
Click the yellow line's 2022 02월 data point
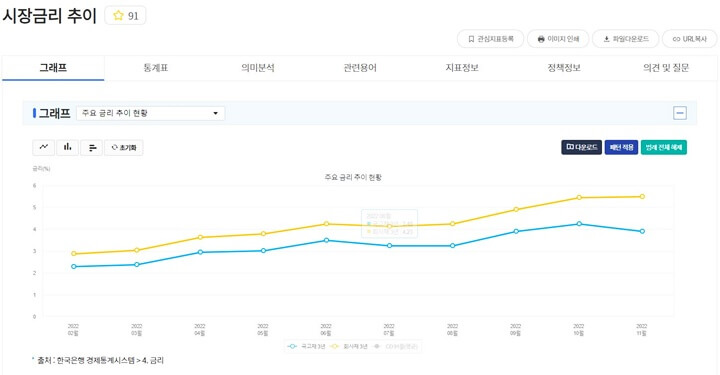click(x=73, y=253)
